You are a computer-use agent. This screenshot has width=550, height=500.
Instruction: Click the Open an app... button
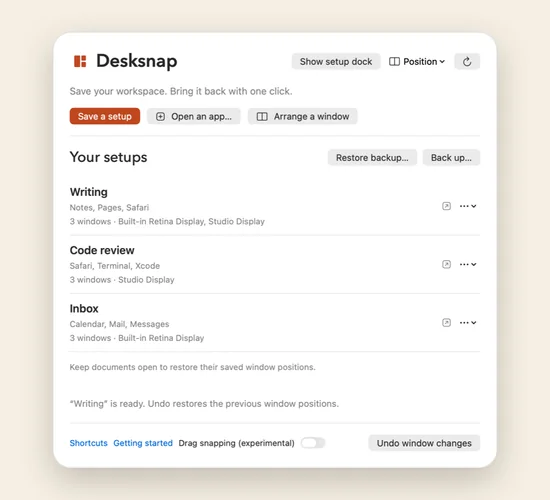pyautogui.click(x=194, y=116)
